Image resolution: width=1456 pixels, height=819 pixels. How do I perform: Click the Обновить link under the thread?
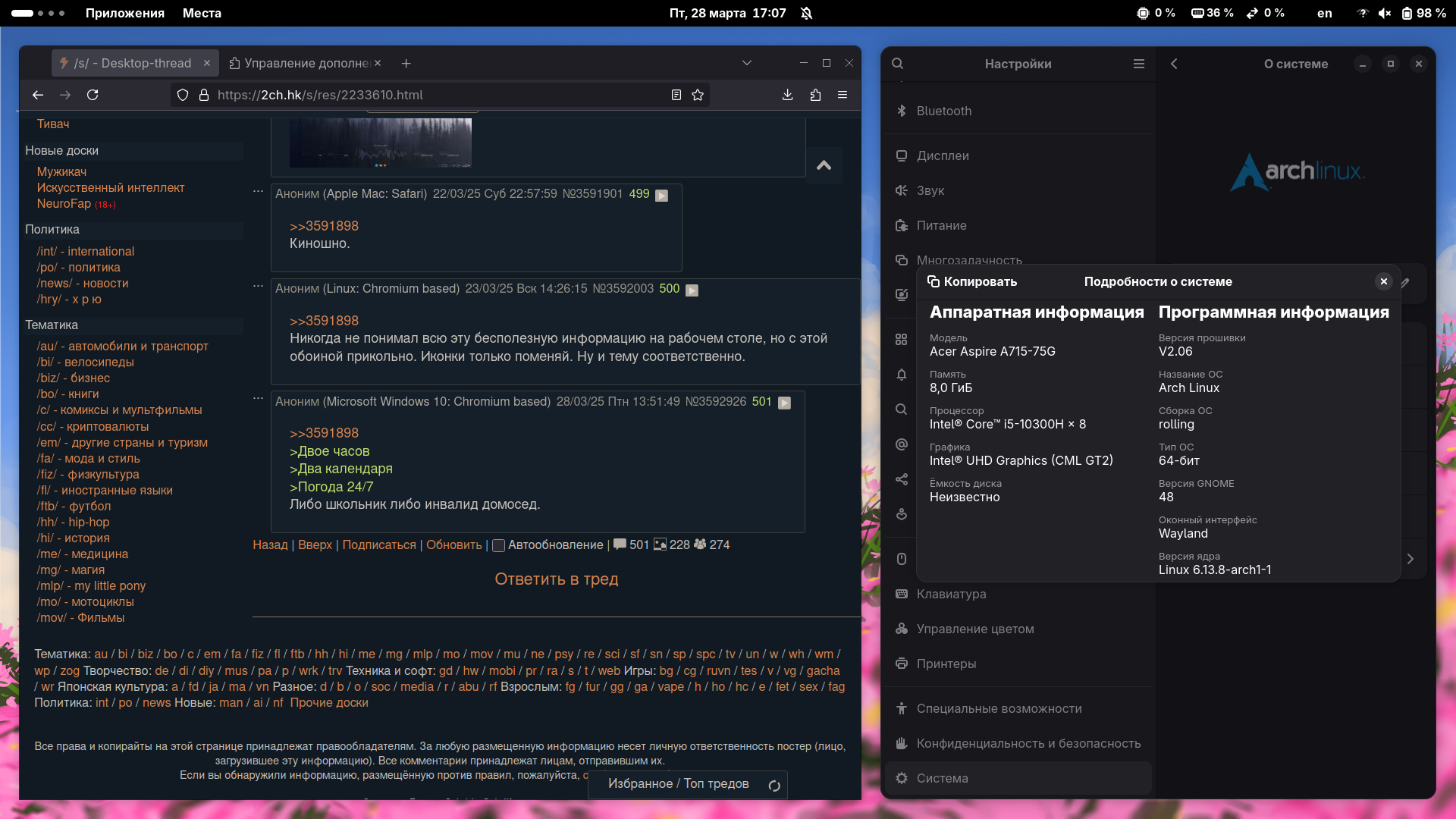454,545
